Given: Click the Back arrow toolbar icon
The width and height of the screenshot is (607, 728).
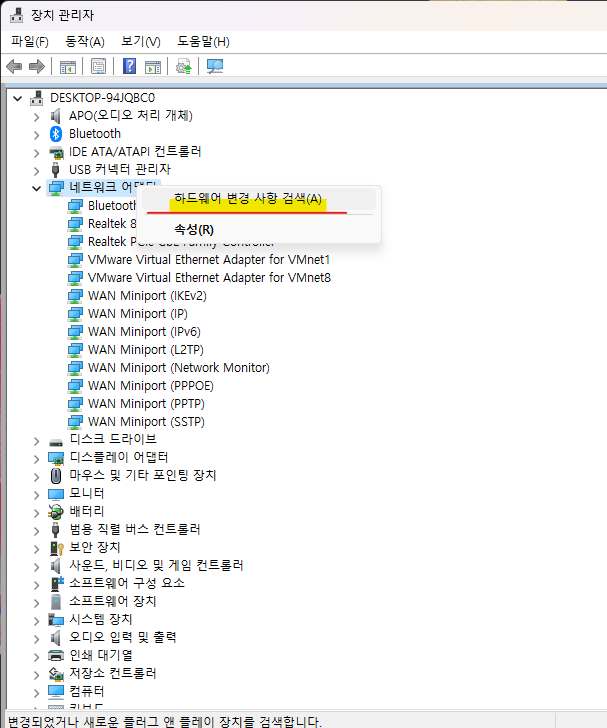Looking at the screenshot, I should 14,66.
